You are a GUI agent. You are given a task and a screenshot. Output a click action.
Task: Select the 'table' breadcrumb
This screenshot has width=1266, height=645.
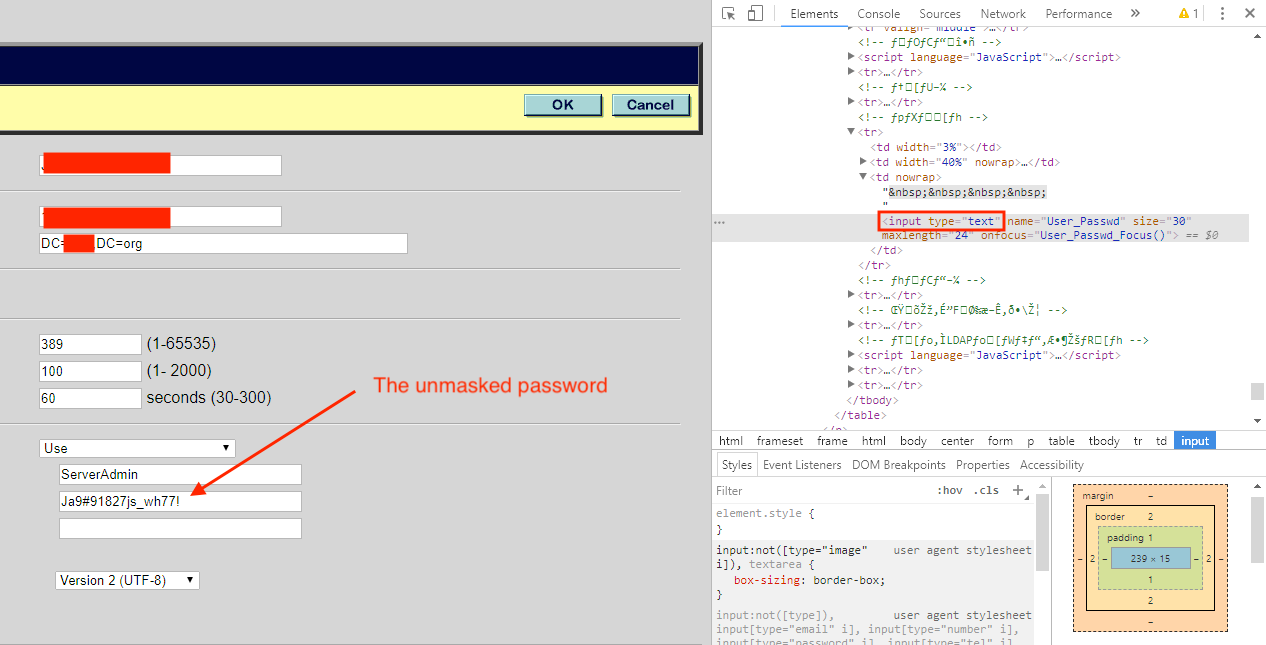pos(1062,441)
